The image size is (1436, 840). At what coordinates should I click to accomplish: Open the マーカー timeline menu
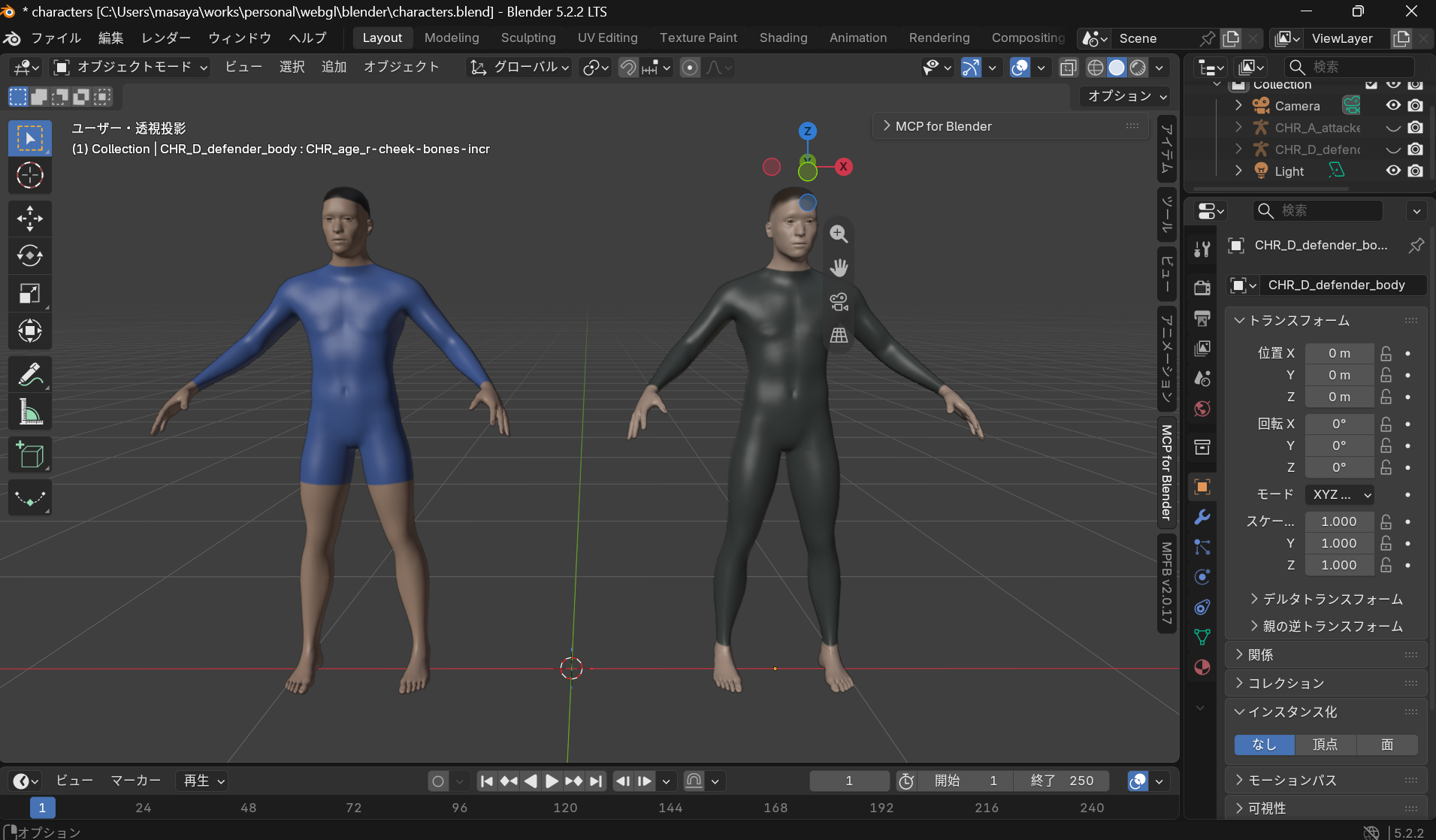click(135, 781)
